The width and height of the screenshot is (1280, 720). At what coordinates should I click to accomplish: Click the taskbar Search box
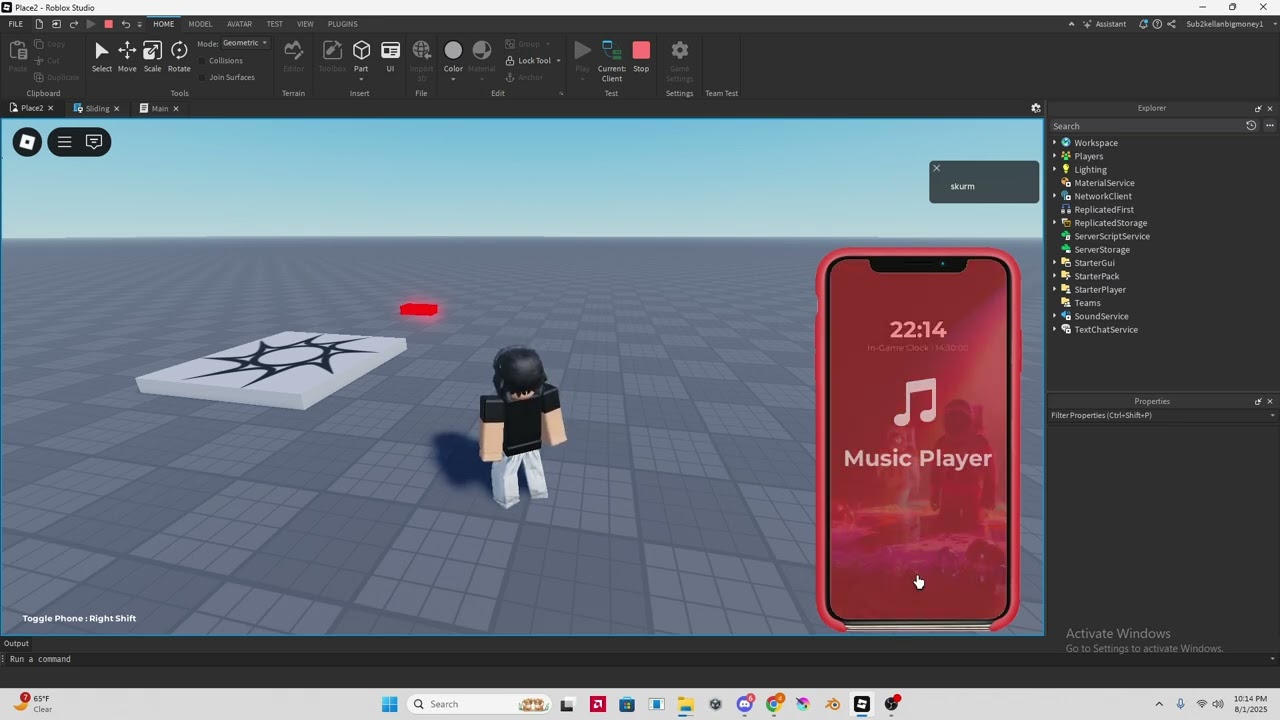[480, 704]
